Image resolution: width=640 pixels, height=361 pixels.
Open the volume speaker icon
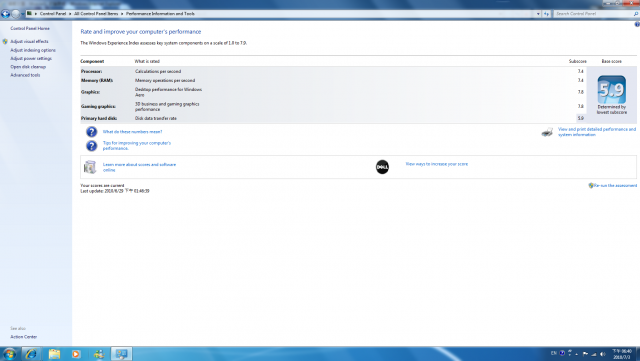pyautogui.click(x=603, y=354)
